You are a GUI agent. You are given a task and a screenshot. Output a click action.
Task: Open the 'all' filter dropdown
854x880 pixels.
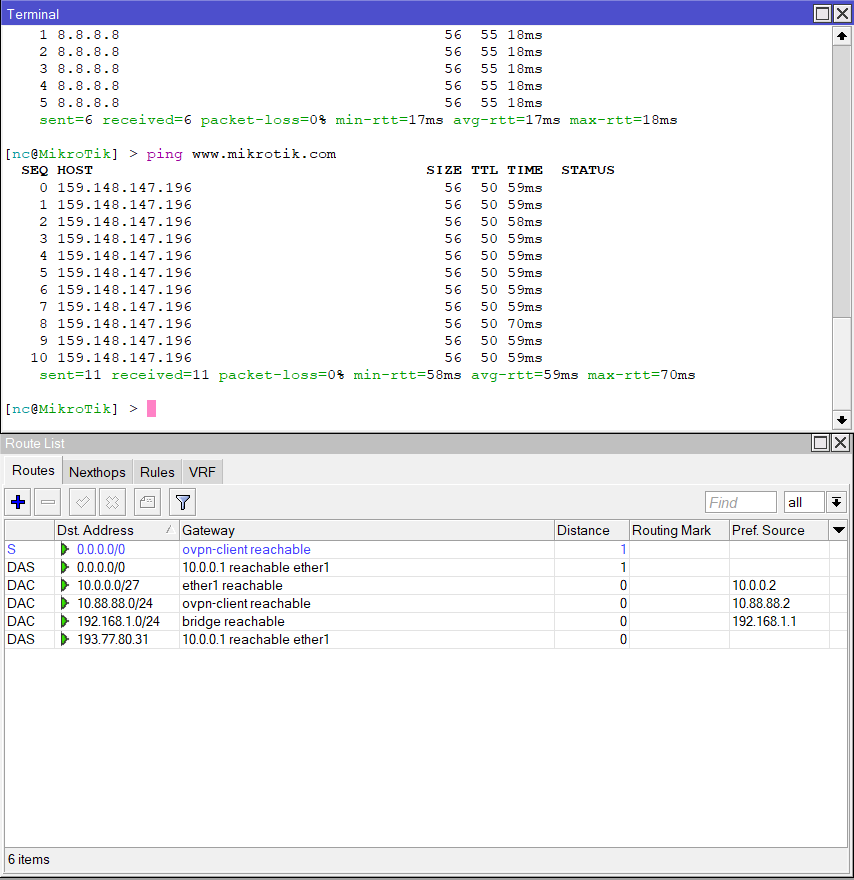[x=837, y=502]
